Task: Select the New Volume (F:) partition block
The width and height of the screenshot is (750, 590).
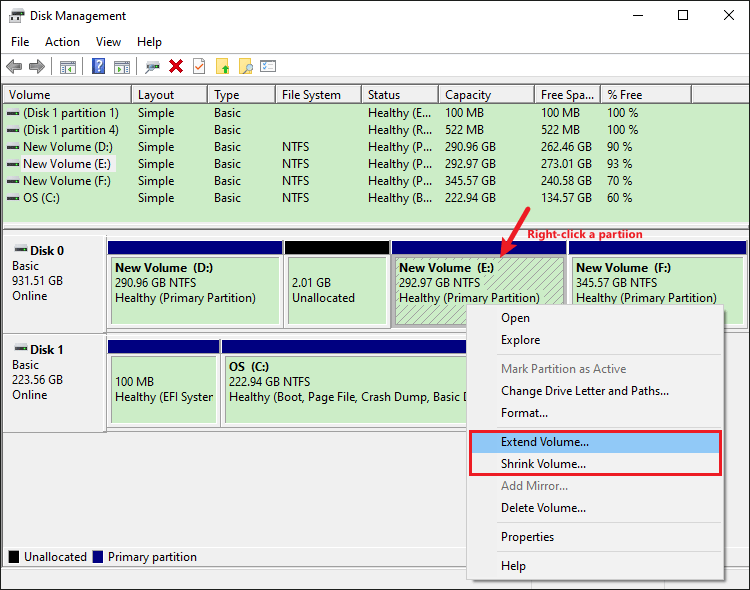Action: [x=657, y=283]
